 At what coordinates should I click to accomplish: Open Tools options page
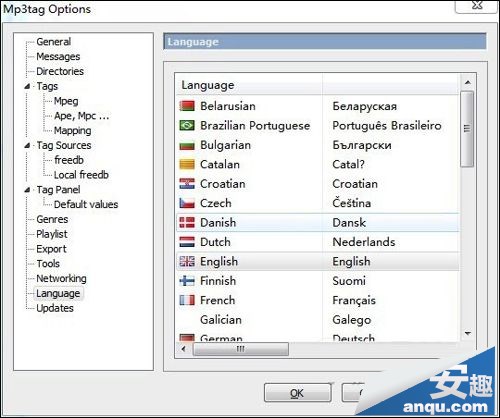click(x=48, y=264)
